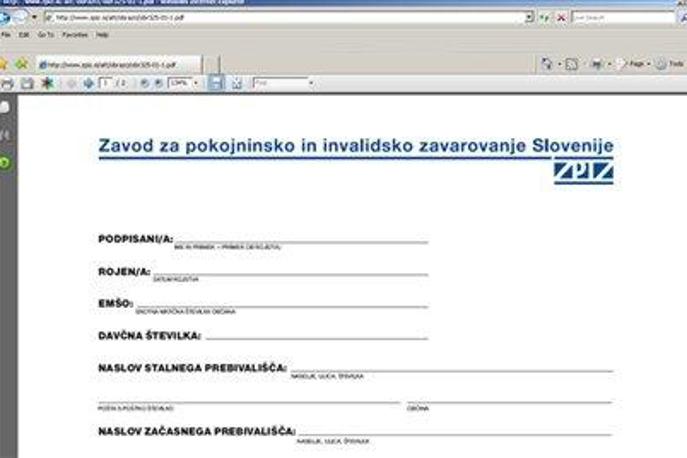The height and width of the screenshot is (458, 687).
Task: Open a new browser tab
Action: coord(211,65)
